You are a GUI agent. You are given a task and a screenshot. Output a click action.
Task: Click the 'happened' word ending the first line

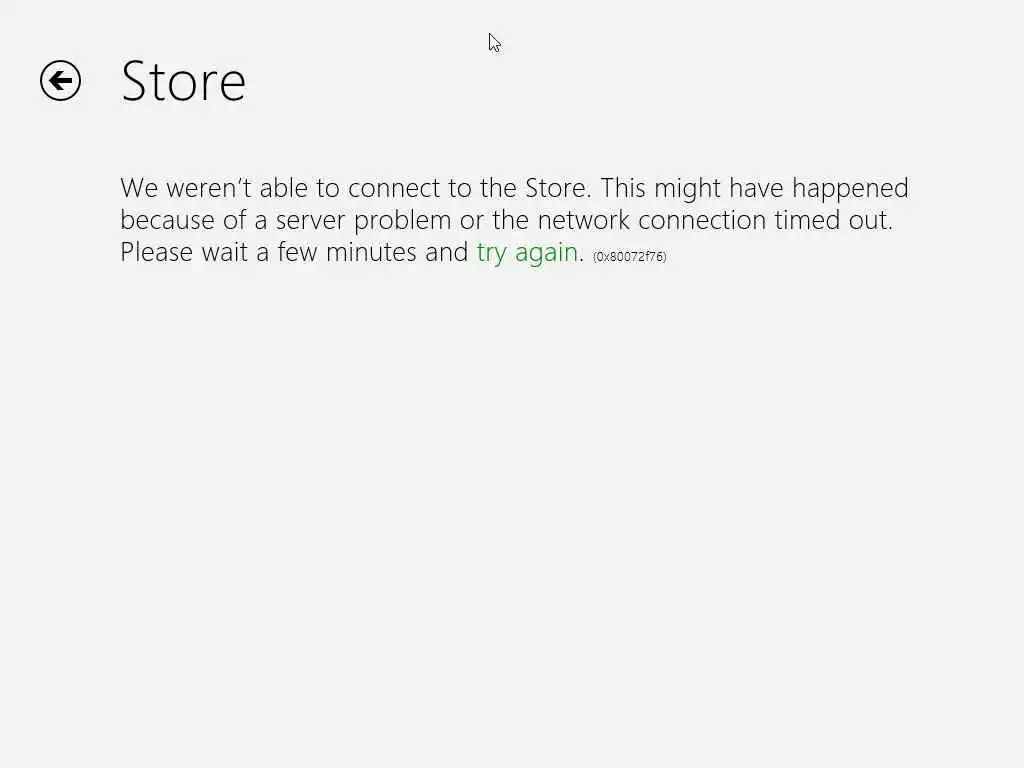[x=850, y=189]
